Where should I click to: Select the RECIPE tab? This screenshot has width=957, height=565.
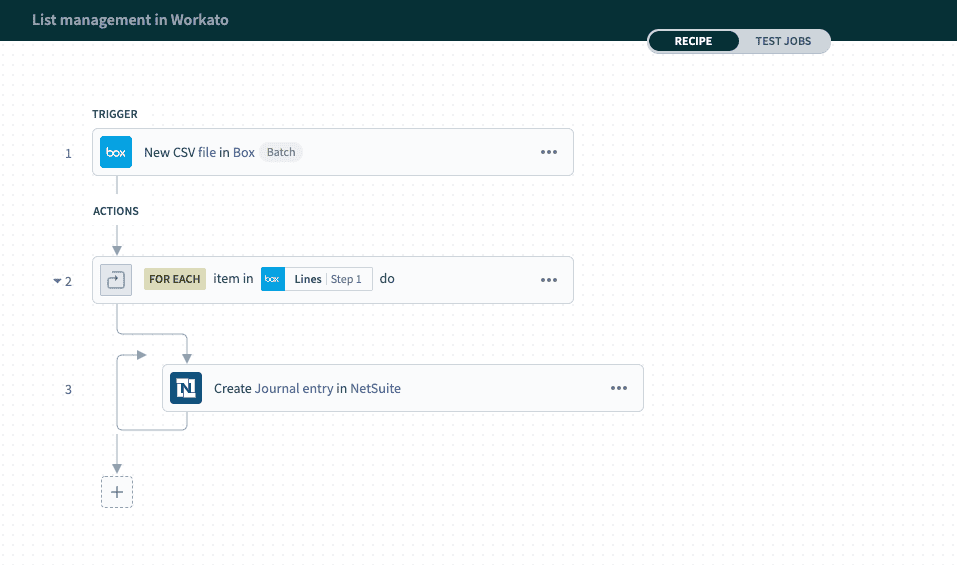click(693, 41)
